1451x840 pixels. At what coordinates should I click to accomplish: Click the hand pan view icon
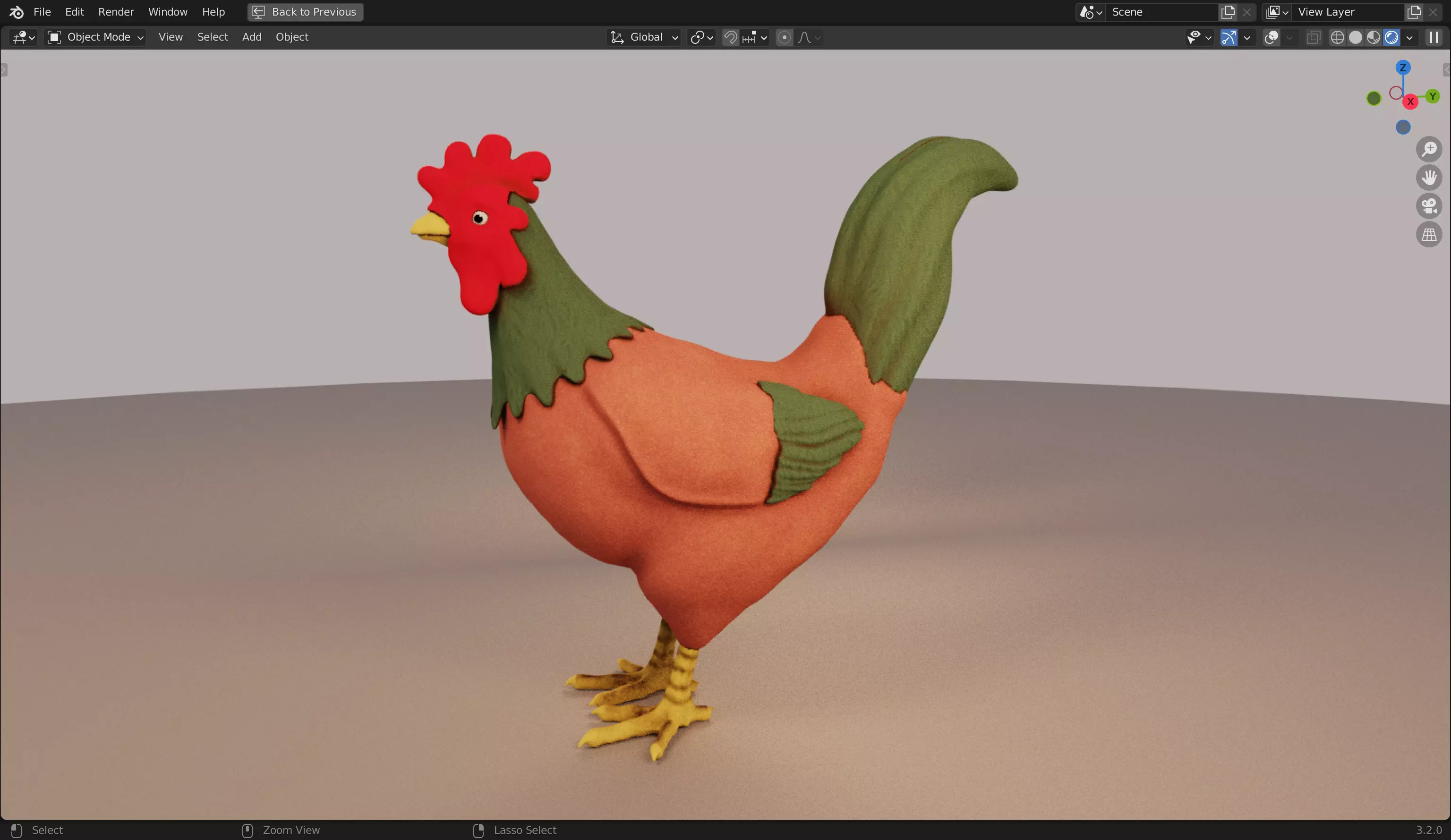tap(1429, 178)
